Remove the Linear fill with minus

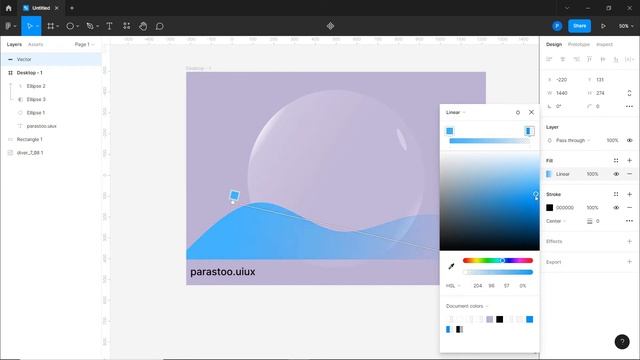(x=629, y=174)
